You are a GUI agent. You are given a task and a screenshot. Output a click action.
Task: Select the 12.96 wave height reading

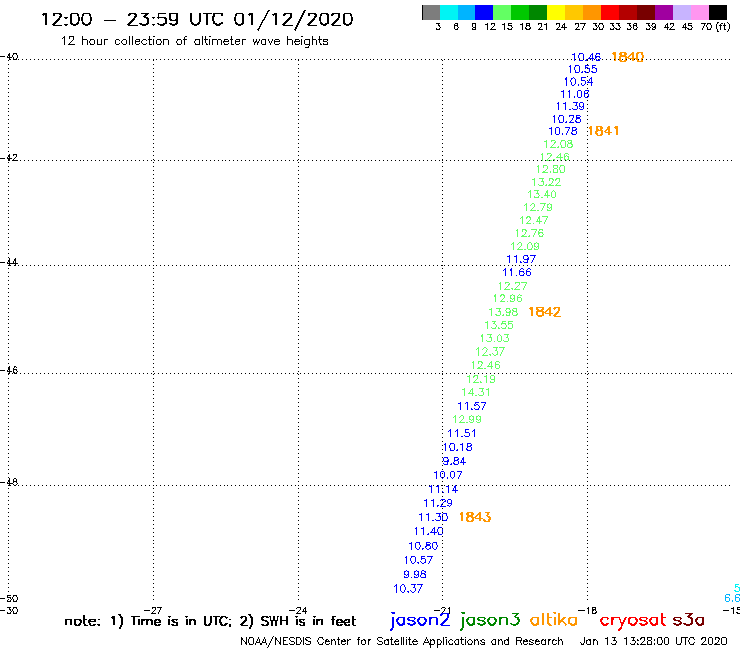tap(508, 298)
